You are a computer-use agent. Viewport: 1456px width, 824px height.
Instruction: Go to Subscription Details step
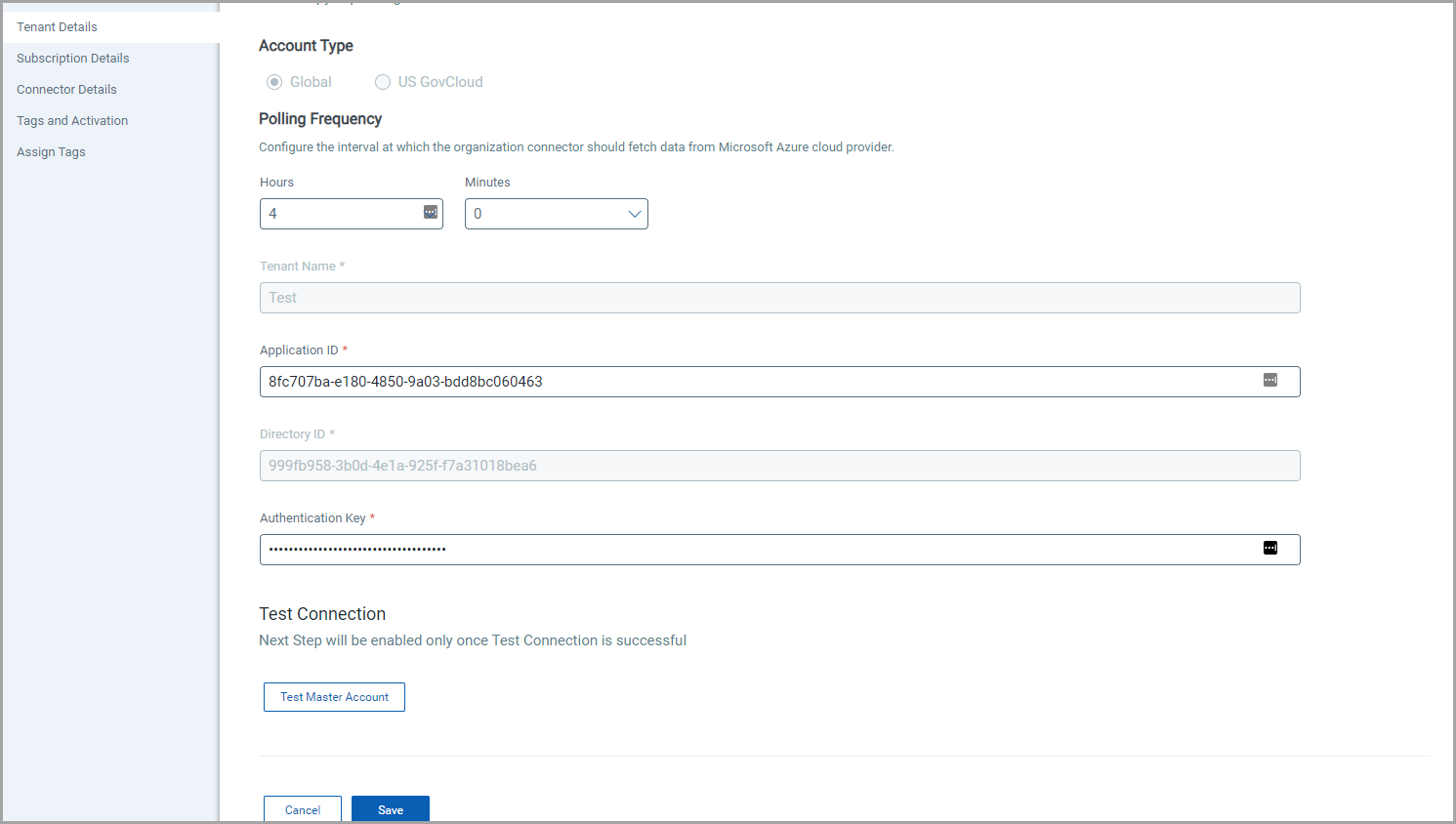pyautogui.click(x=72, y=59)
